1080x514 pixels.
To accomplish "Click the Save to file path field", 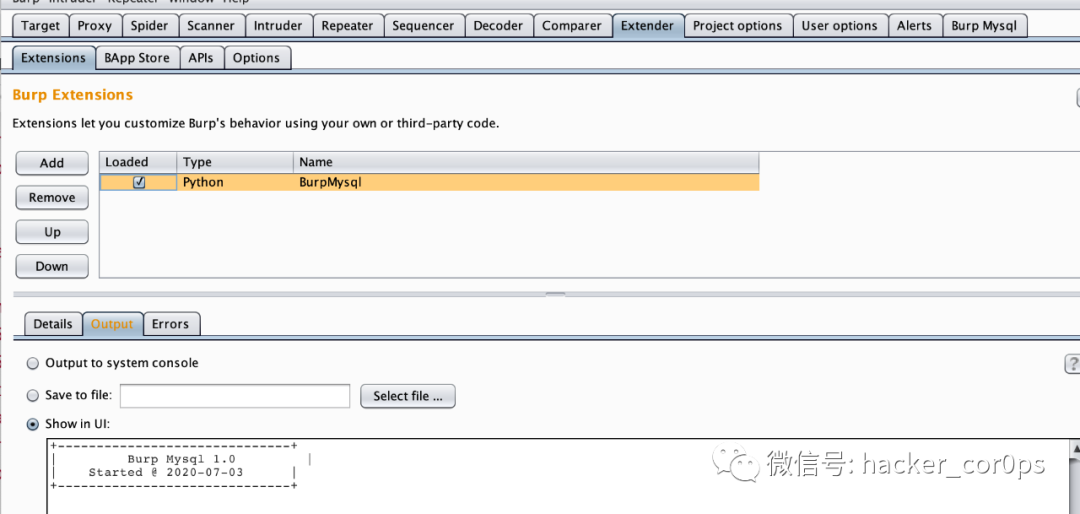I will [x=236, y=396].
